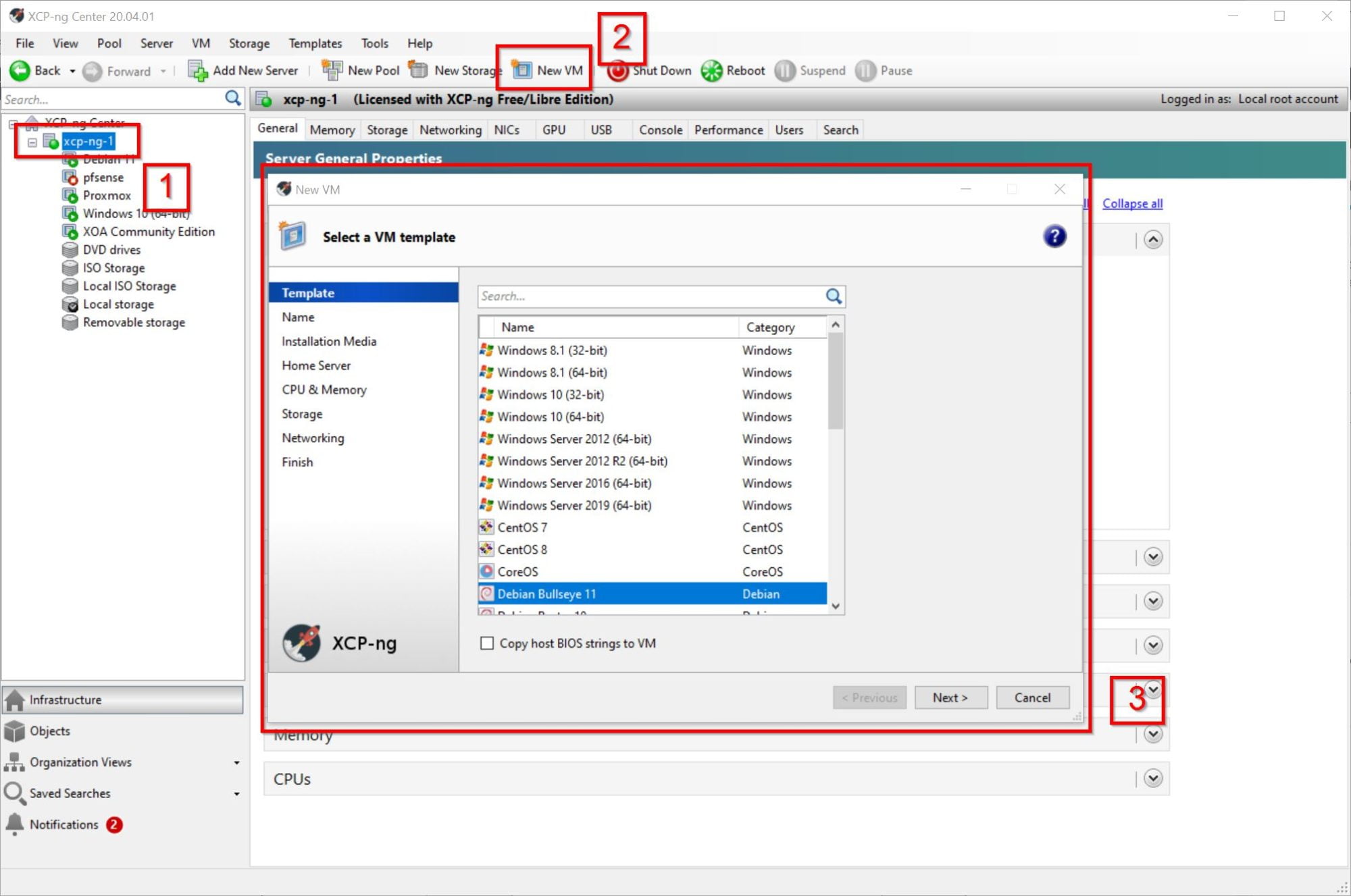Open the blue help question icon
Image resolution: width=1351 pixels, height=896 pixels.
[x=1054, y=236]
